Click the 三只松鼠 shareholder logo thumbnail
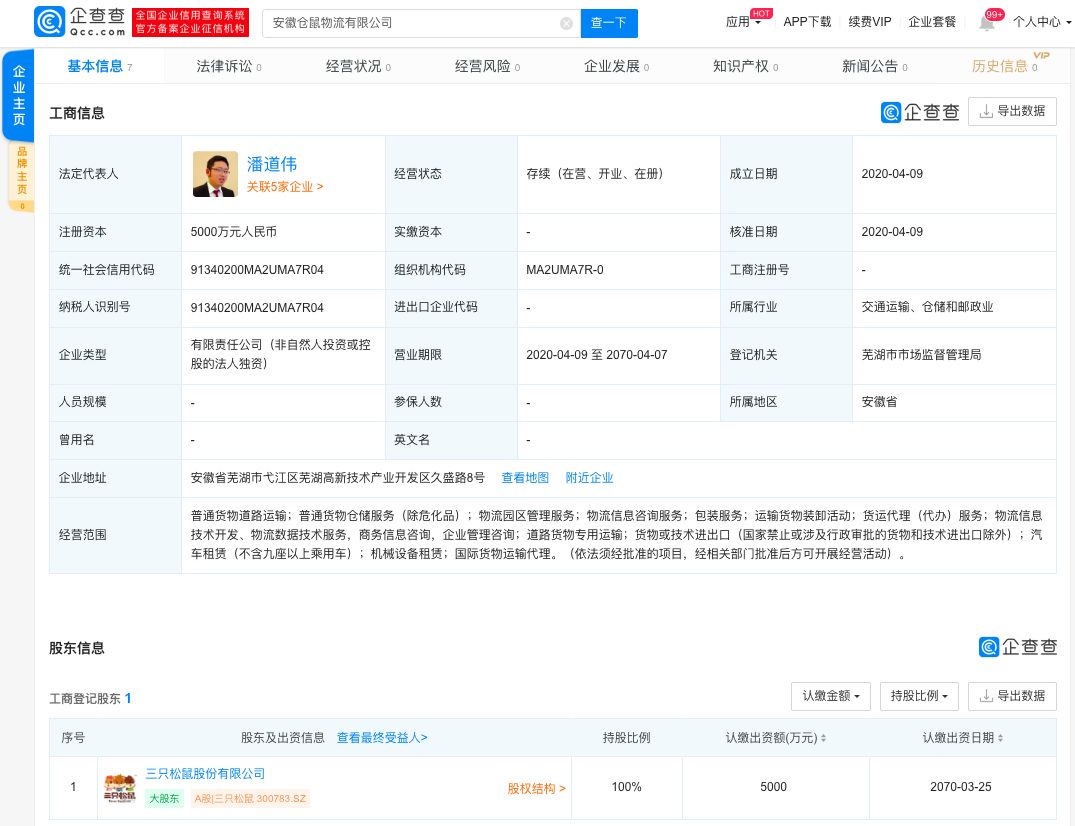The width and height of the screenshot is (1075, 826). 120,787
